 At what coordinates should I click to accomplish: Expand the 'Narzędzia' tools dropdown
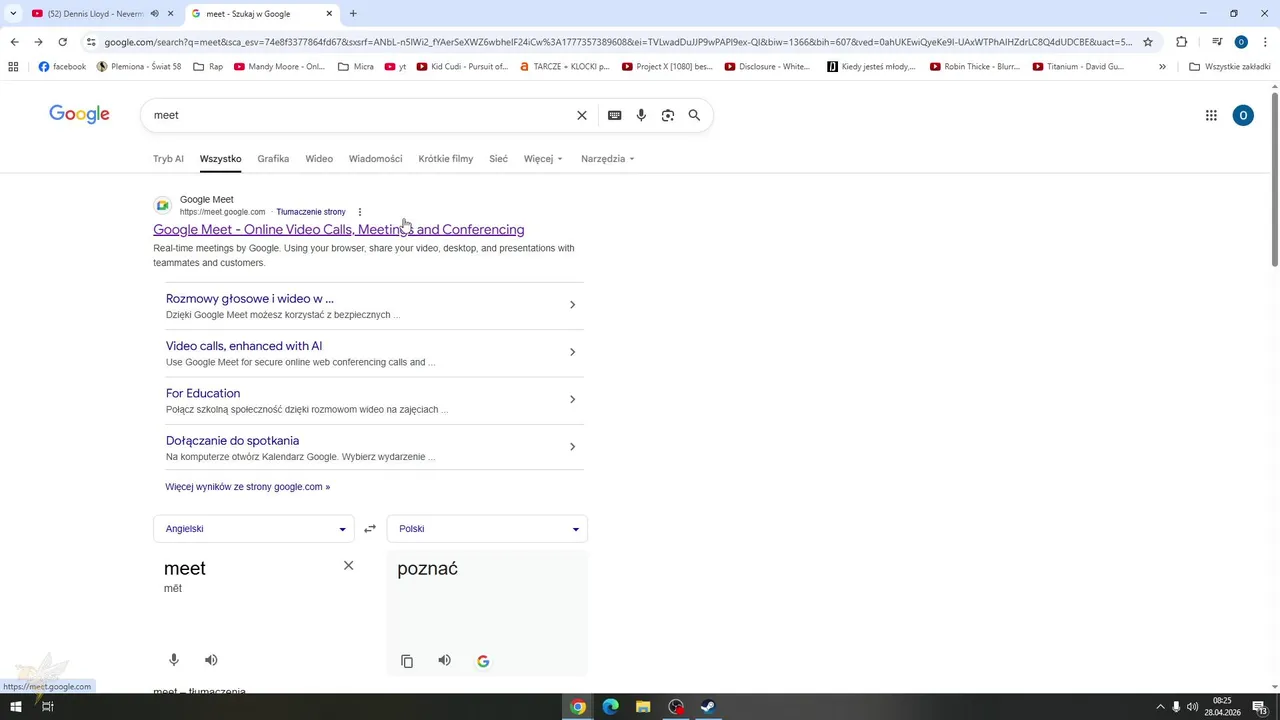[608, 159]
